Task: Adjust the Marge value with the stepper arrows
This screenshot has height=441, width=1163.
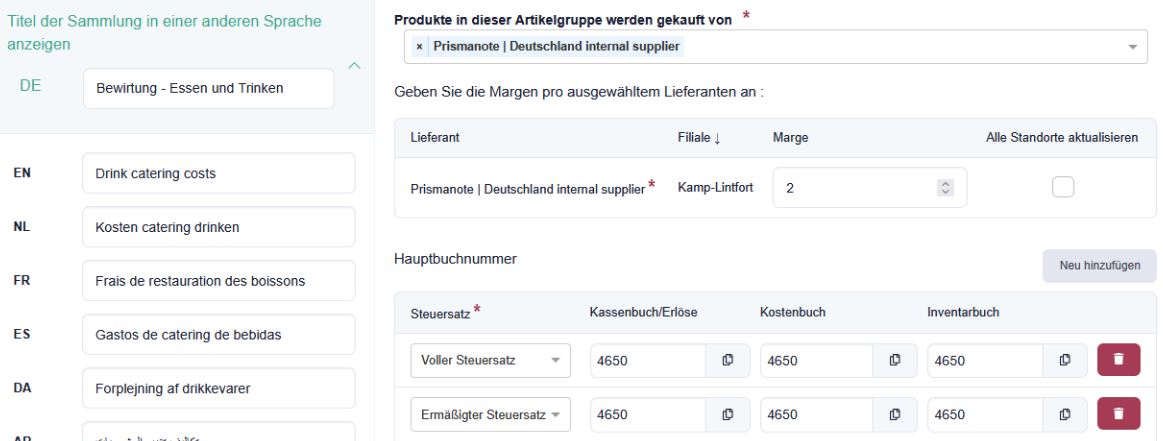Action: tap(948, 188)
